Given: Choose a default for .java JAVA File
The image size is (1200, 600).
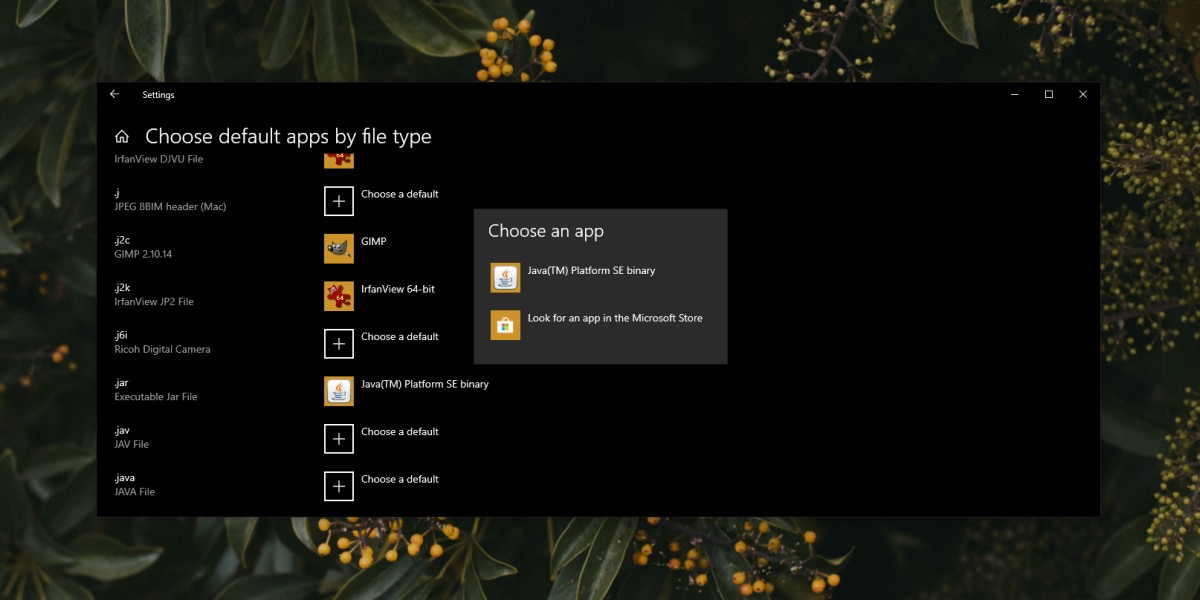Looking at the screenshot, I should [399, 479].
